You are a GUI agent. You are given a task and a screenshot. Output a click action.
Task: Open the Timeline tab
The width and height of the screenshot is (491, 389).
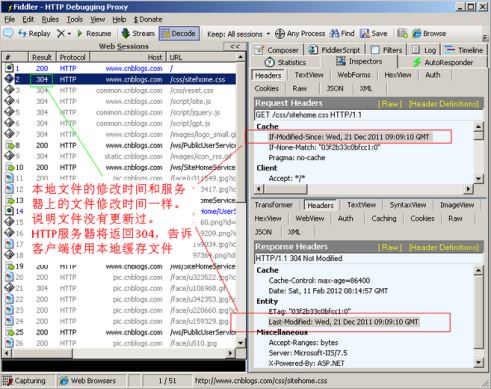pos(463,50)
